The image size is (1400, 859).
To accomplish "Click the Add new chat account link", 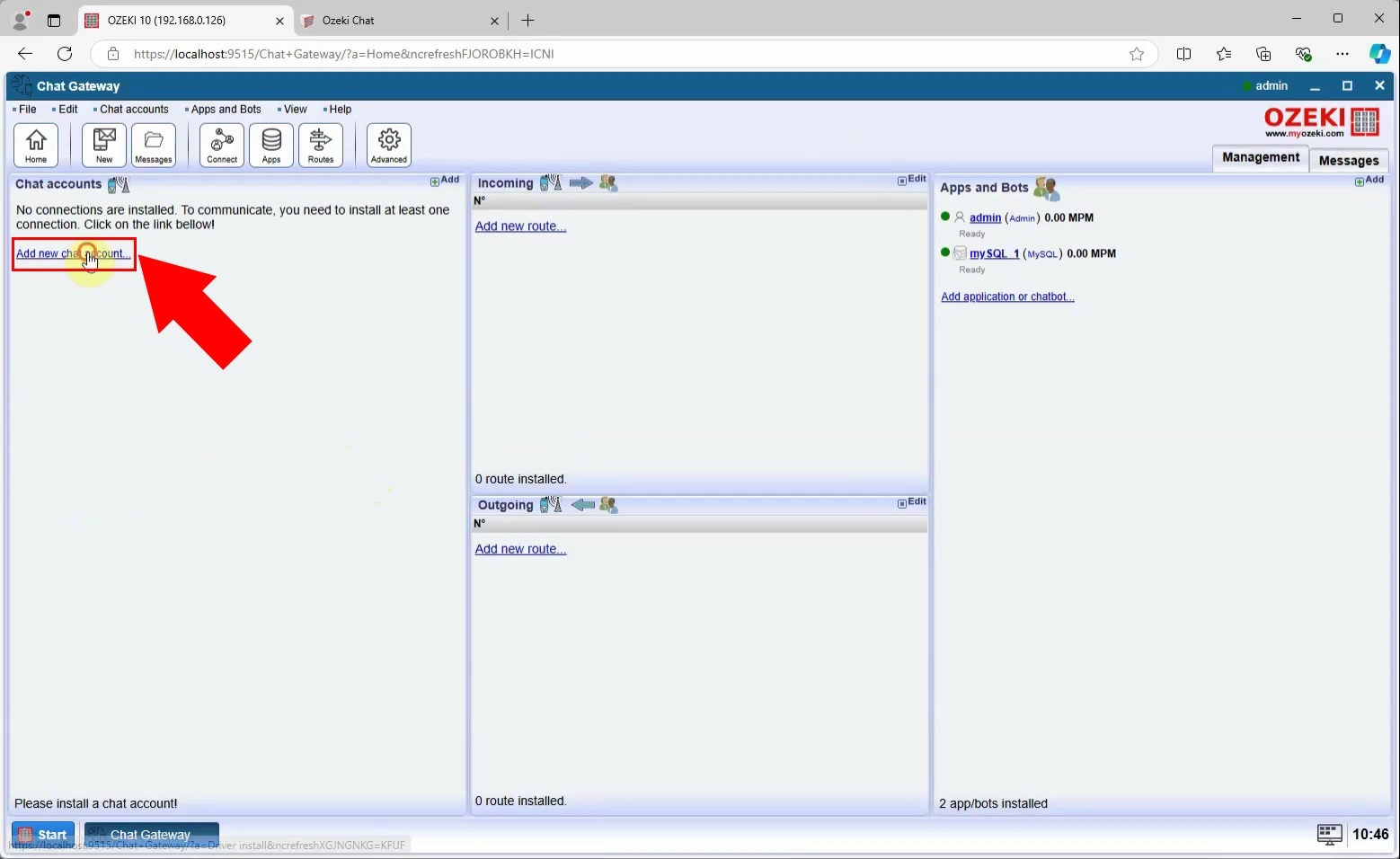I will tap(74, 253).
